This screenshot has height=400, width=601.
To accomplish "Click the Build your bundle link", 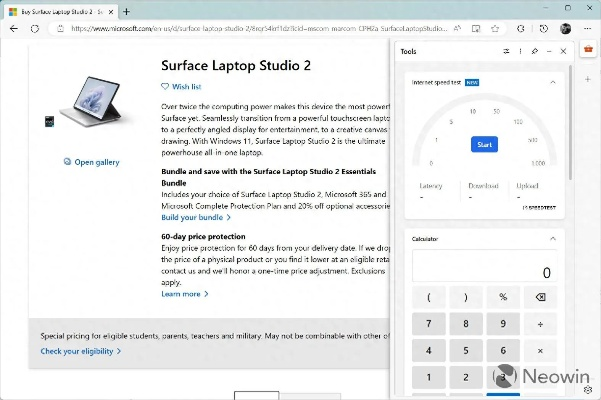I will click(x=195, y=217).
